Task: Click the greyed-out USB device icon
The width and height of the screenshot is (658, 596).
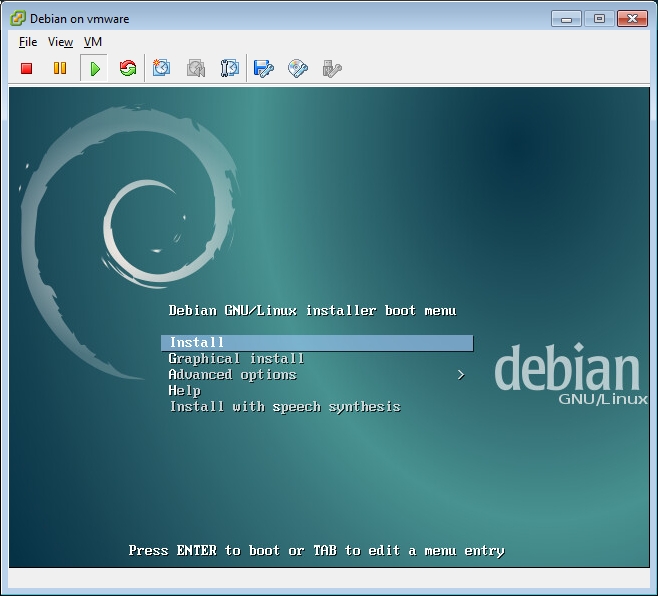Action: pyautogui.click(x=332, y=68)
